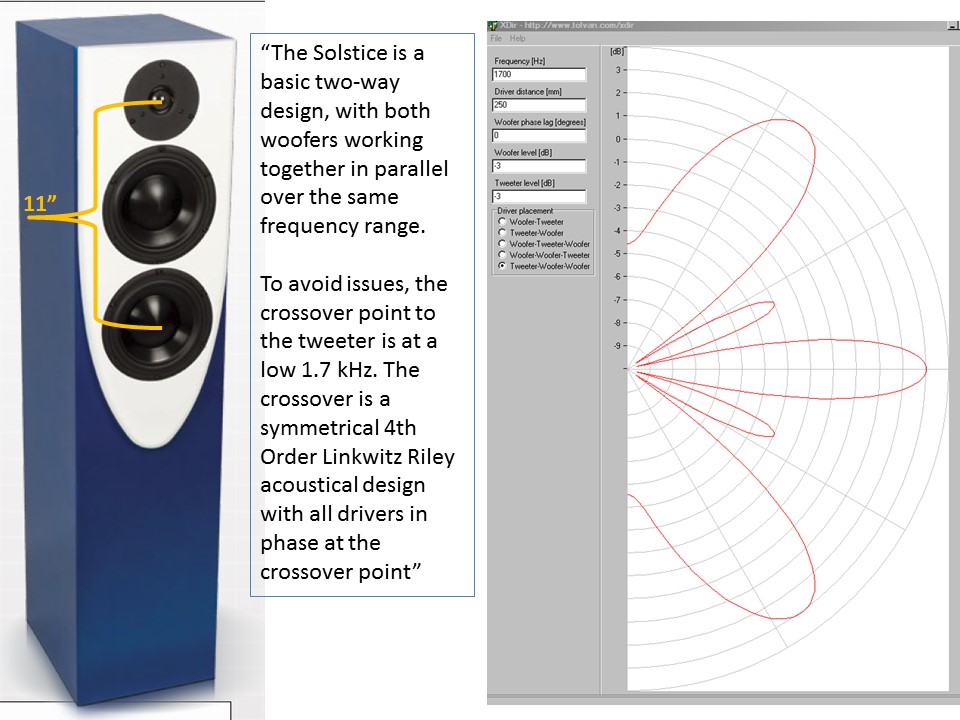
Task: Click the Frequency [Hz] input field
Action: click(539, 74)
